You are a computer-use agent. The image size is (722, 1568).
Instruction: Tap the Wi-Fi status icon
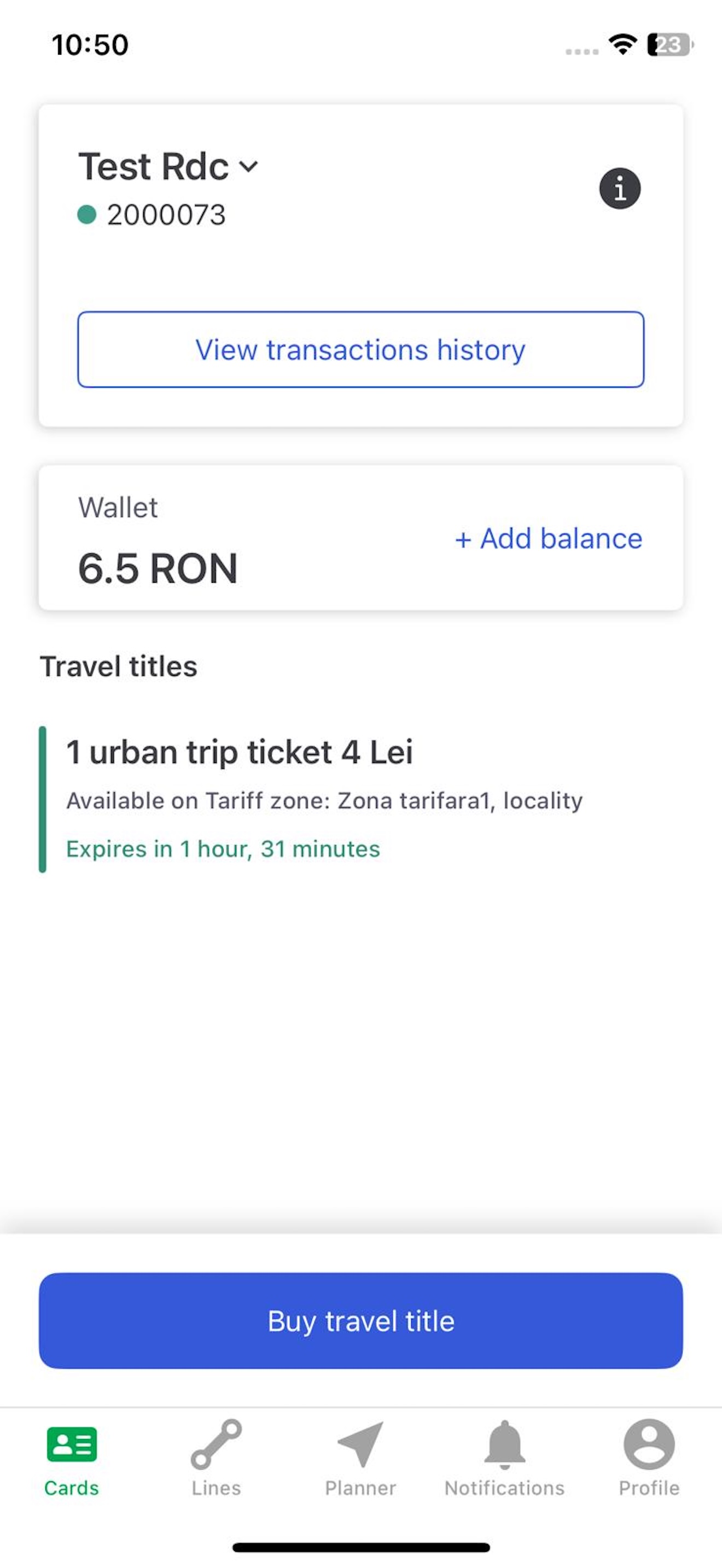[x=623, y=44]
